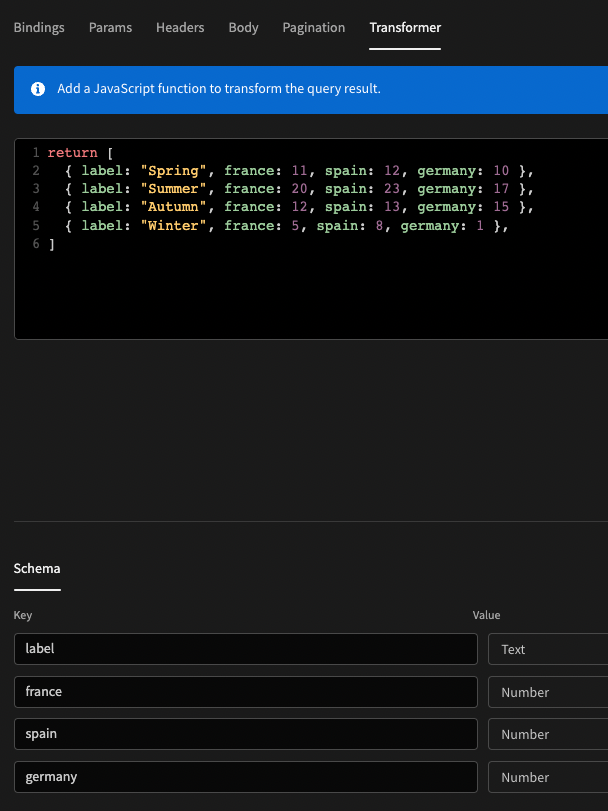Switch to the Params tab
The width and height of the screenshot is (608, 811).
[x=110, y=27]
